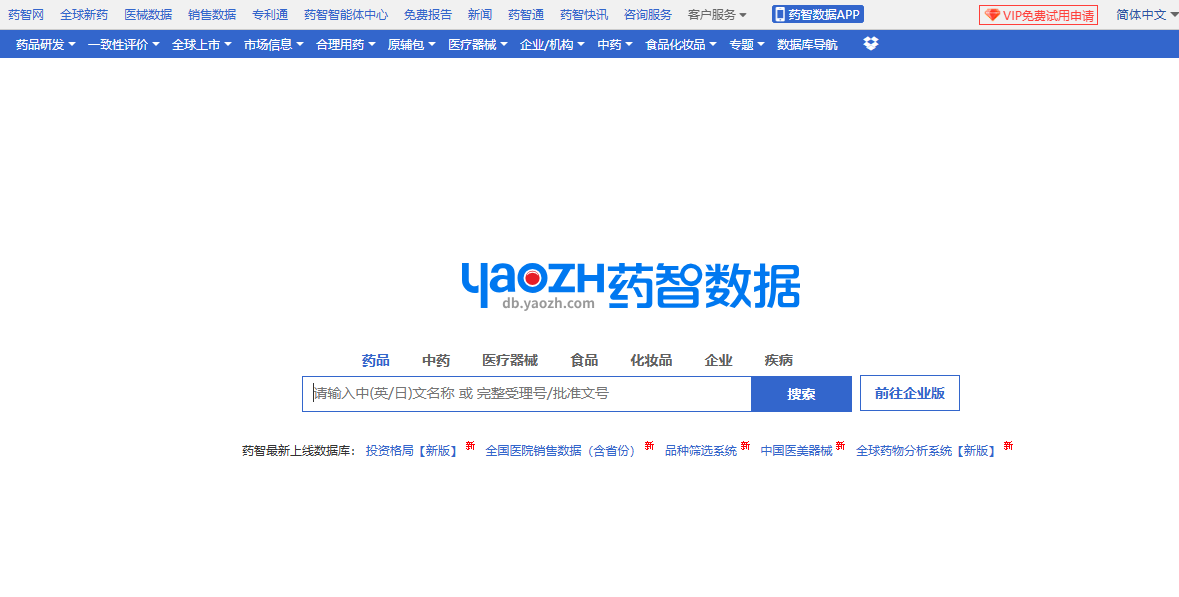1179x597 pixels.
Task: Expand the 合理用药 dropdown menu
Action: 346,44
